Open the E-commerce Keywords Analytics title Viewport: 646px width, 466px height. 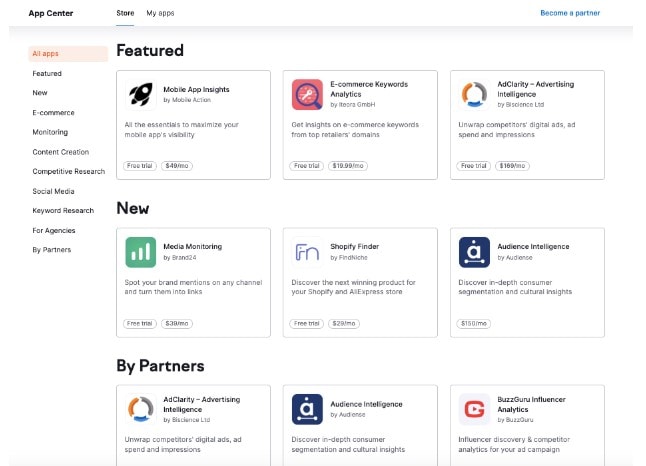369,89
